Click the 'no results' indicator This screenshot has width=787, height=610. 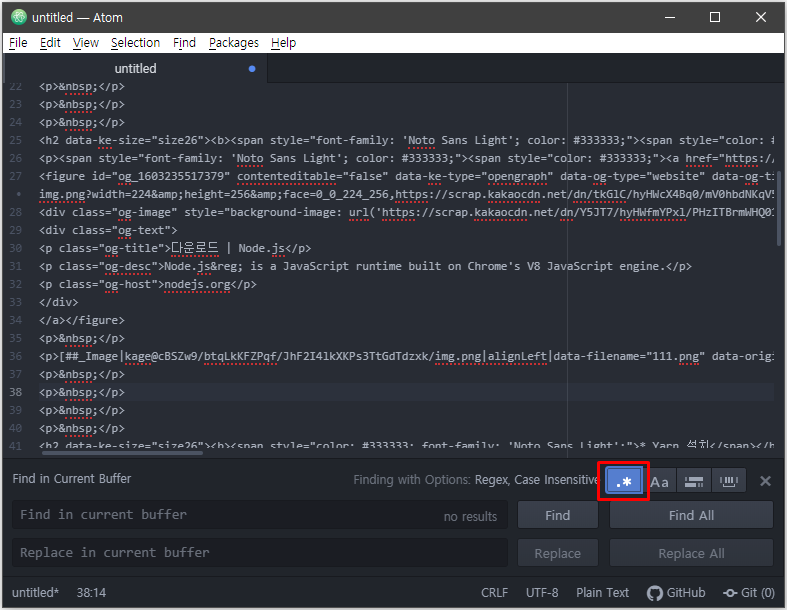click(470, 516)
